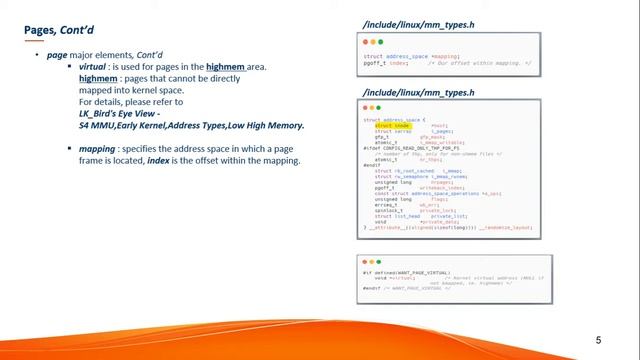The image size is (640, 360).
Task: Click underlined 'highmem' in the virtual bullet line
Action: tap(225, 67)
